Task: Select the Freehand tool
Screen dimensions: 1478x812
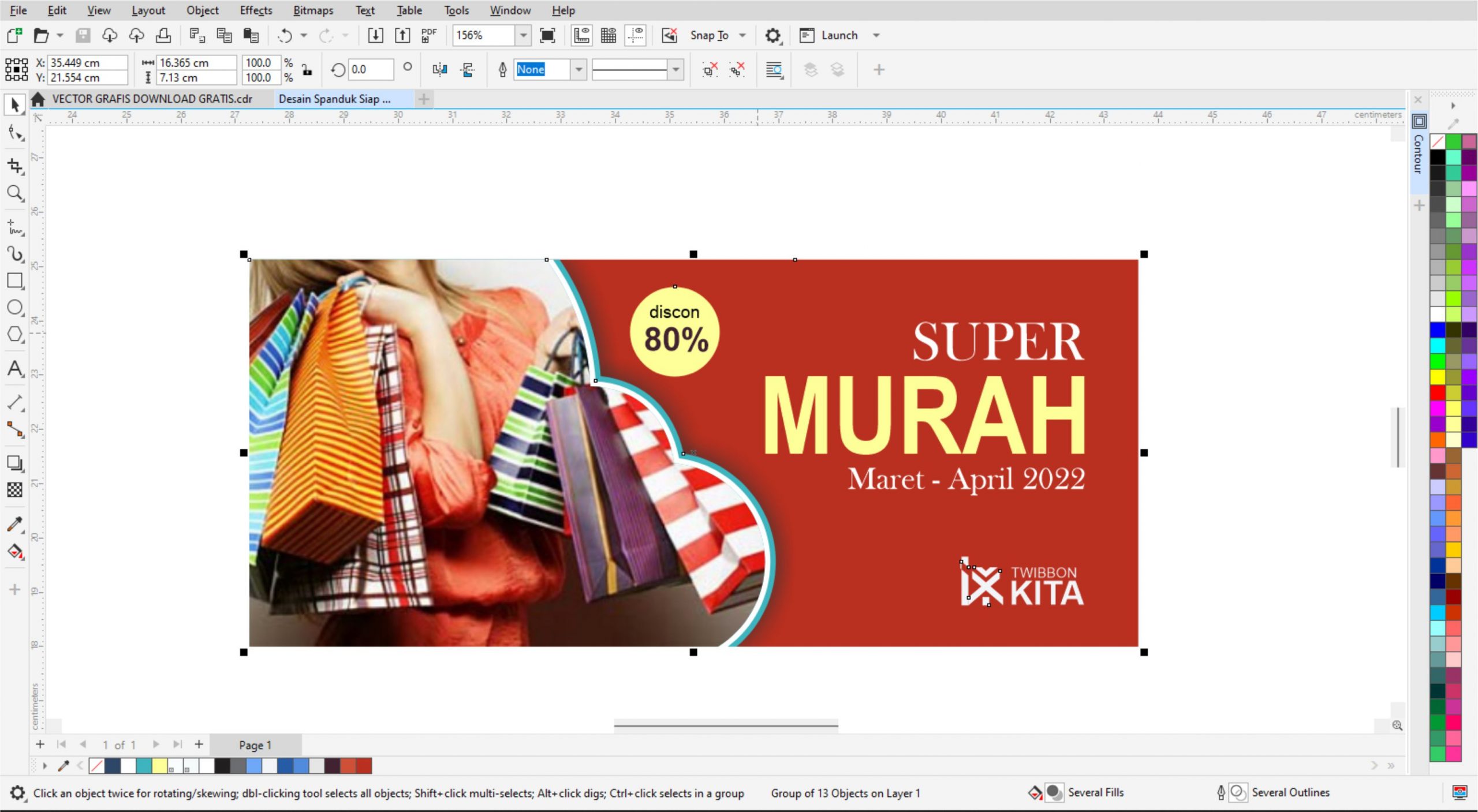Action: click(x=15, y=227)
